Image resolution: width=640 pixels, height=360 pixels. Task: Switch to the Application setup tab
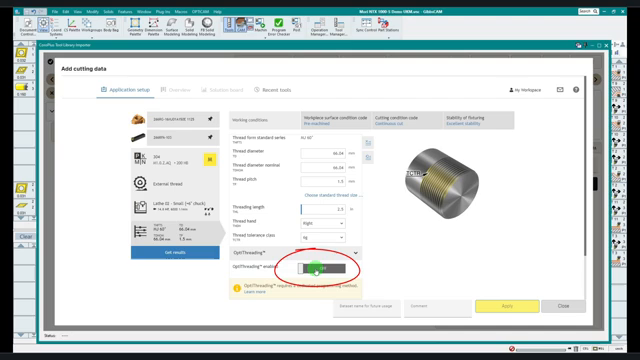coord(125,90)
